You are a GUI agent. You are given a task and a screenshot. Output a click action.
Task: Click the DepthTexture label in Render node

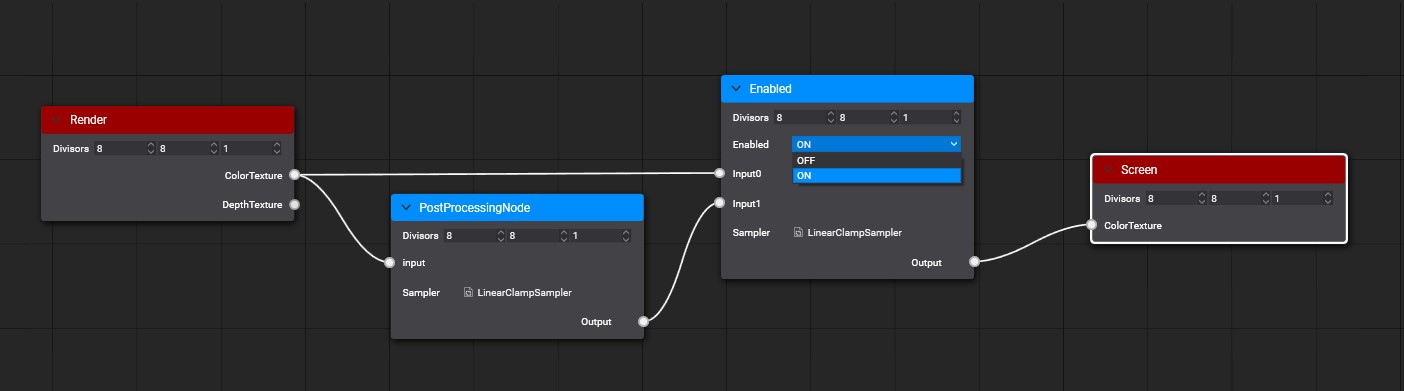(x=252, y=204)
